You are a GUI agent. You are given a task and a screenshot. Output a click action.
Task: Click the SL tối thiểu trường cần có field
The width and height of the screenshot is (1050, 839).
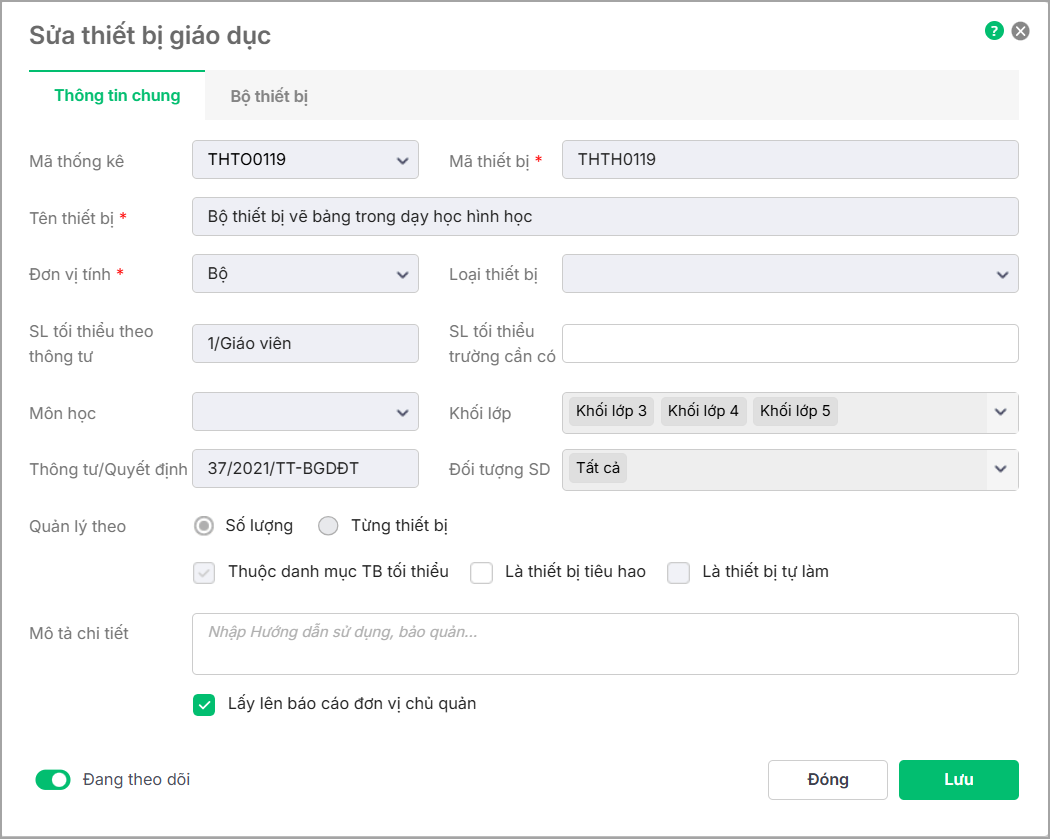click(790, 343)
